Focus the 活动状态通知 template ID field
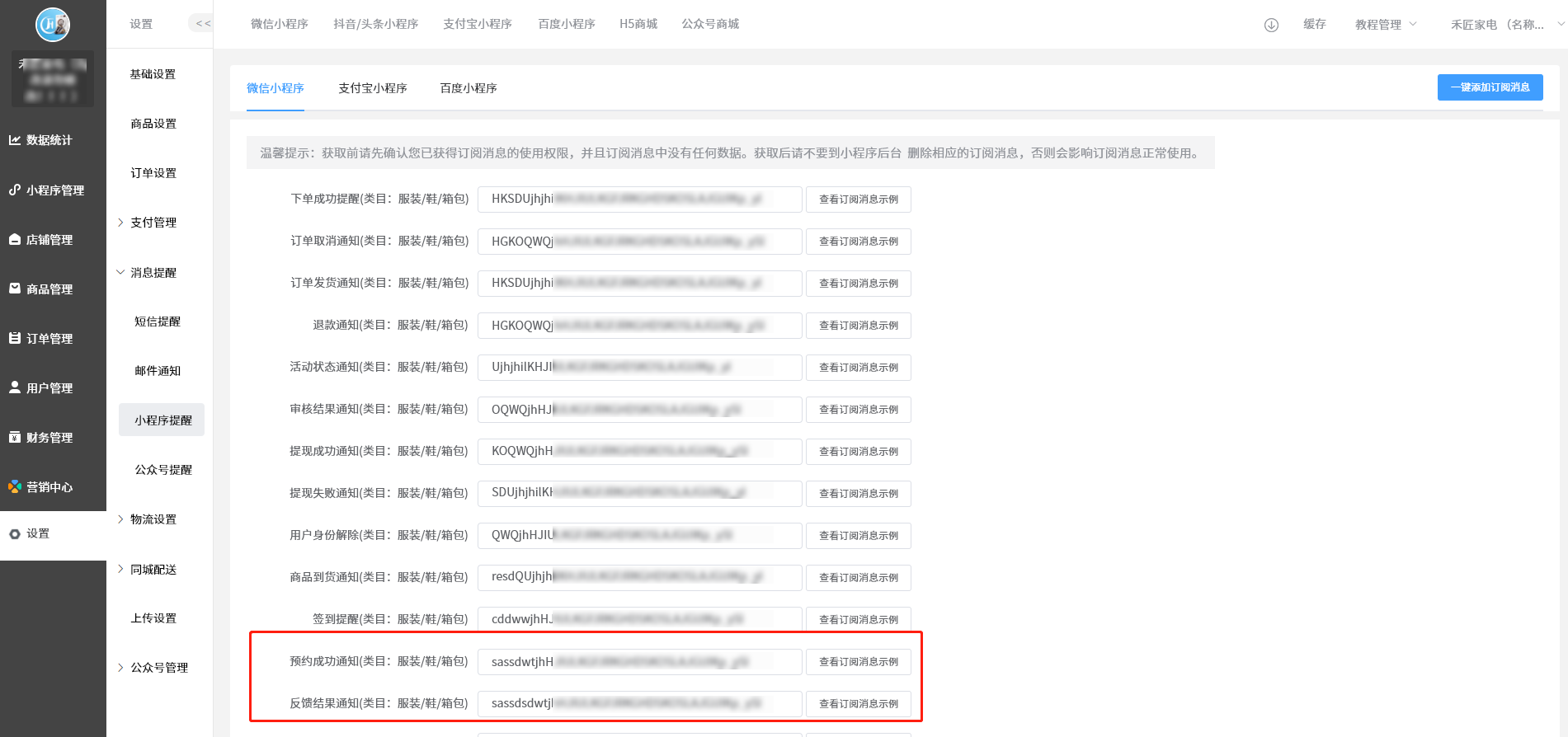The width and height of the screenshot is (1568, 737). (x=640, y=368)
